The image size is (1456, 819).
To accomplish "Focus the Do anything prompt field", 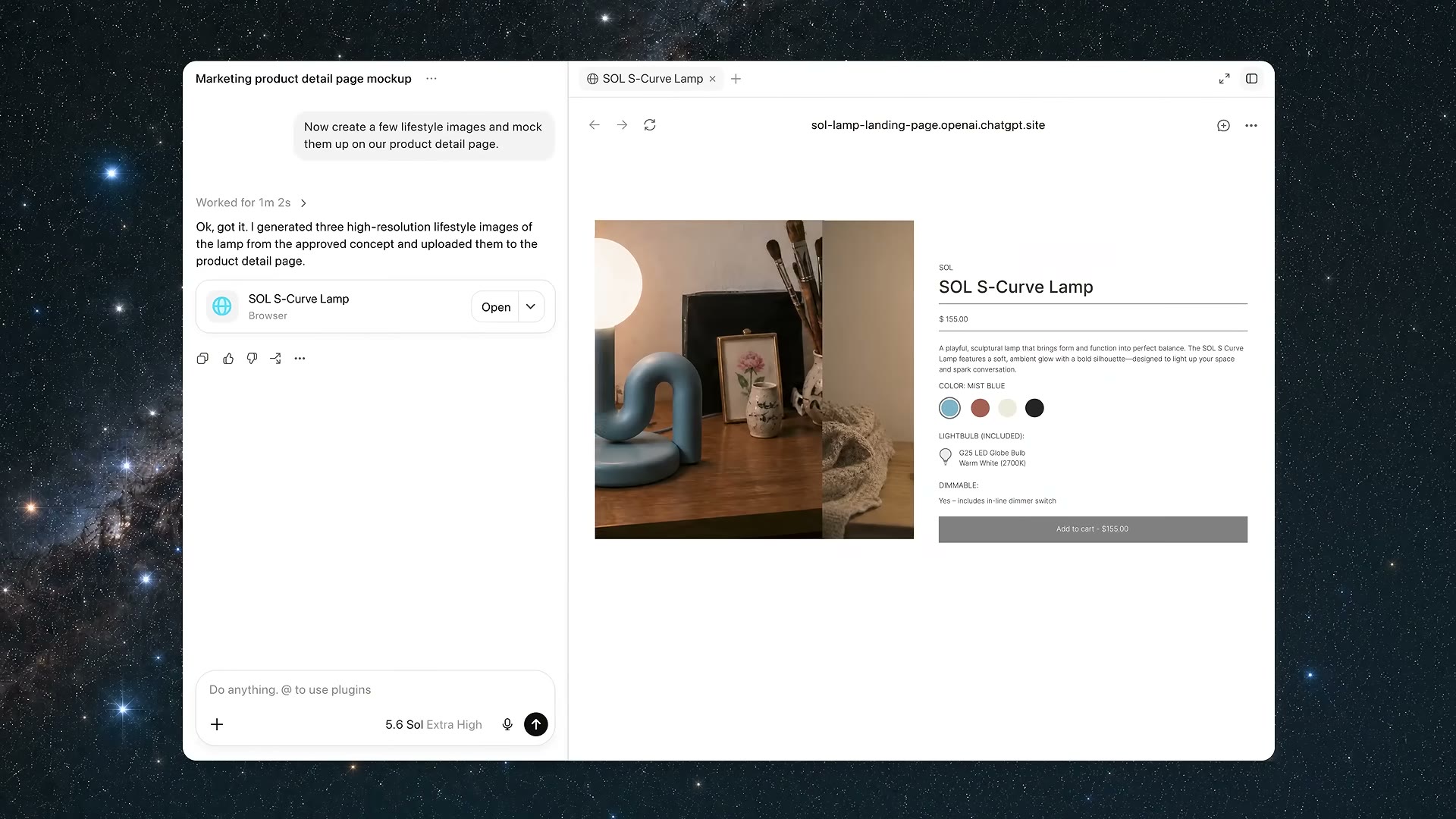I will coord(375,689).
